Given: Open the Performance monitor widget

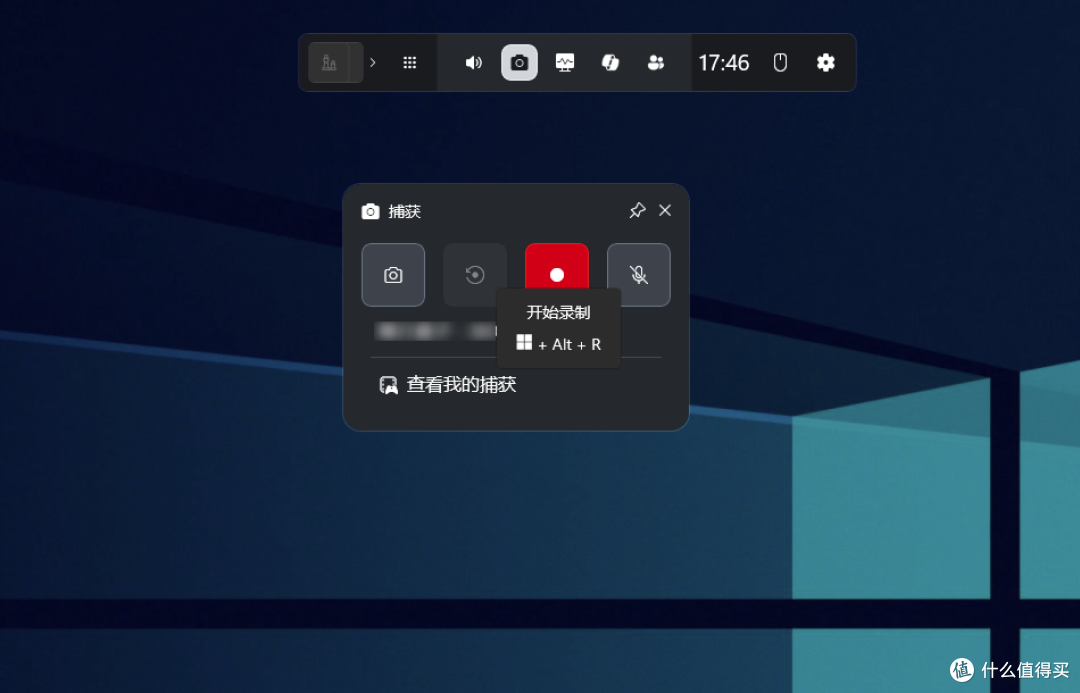Looking at the screenshot, I should click(565, 63).
